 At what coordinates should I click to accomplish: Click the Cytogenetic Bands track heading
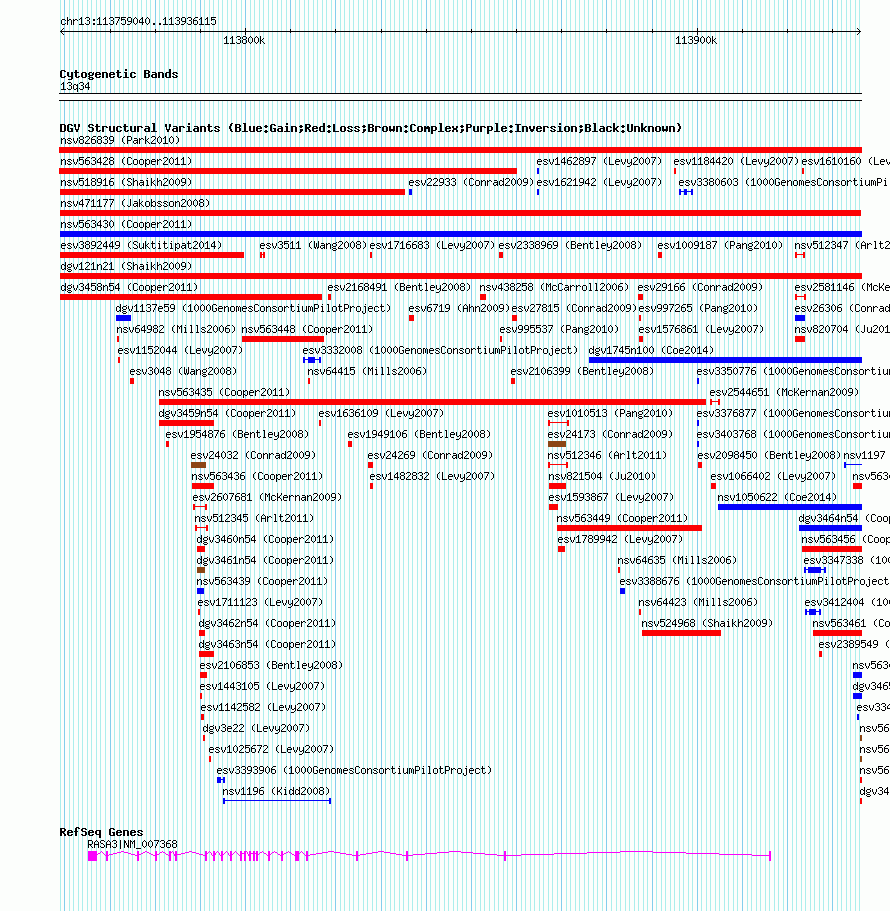tap(119, 74)
